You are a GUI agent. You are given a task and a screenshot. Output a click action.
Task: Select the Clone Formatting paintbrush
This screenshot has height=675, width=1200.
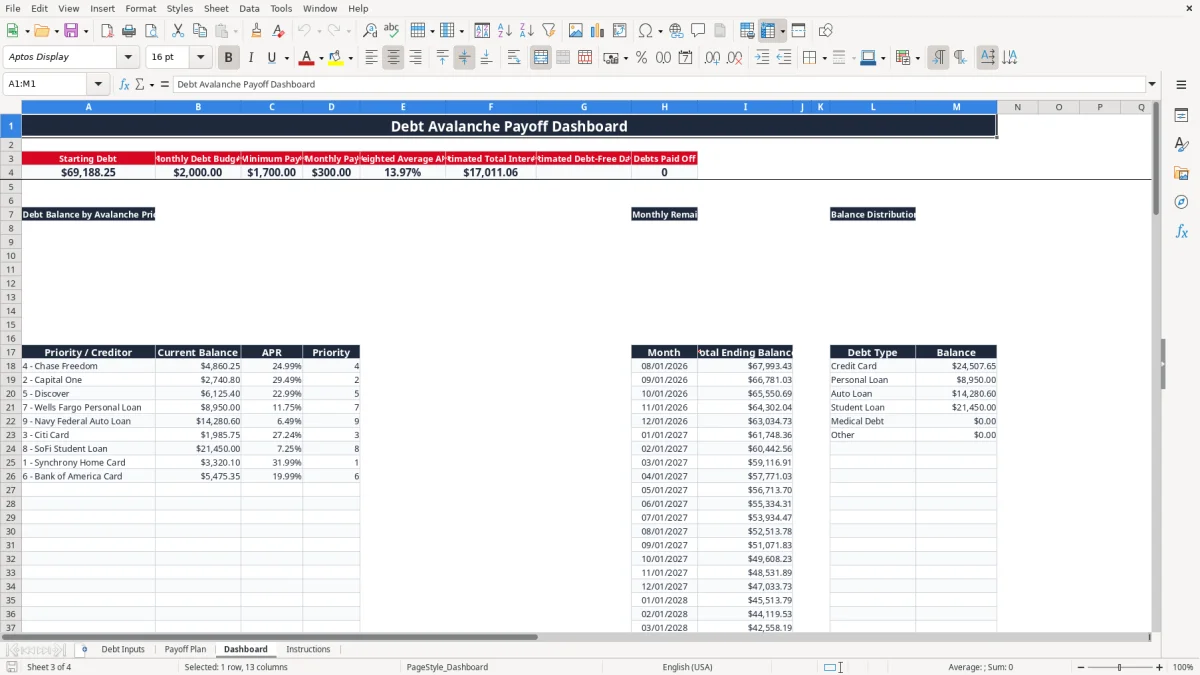click(257, 31)
